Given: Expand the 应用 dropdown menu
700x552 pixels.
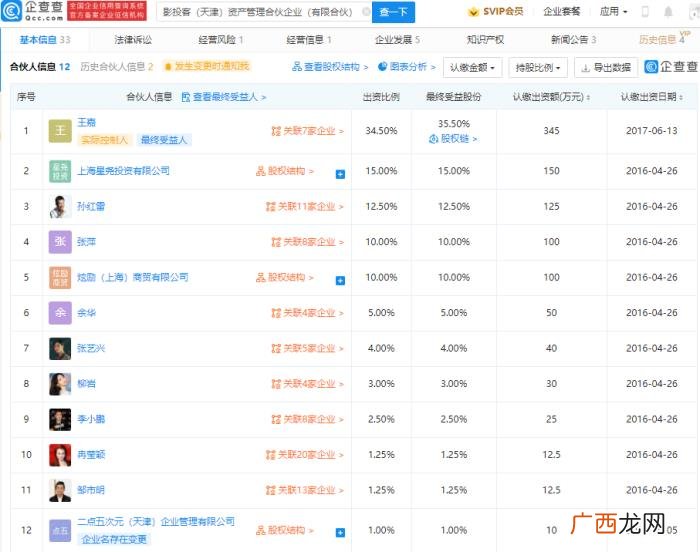Looking at the screenshot, I should [613, 12].
